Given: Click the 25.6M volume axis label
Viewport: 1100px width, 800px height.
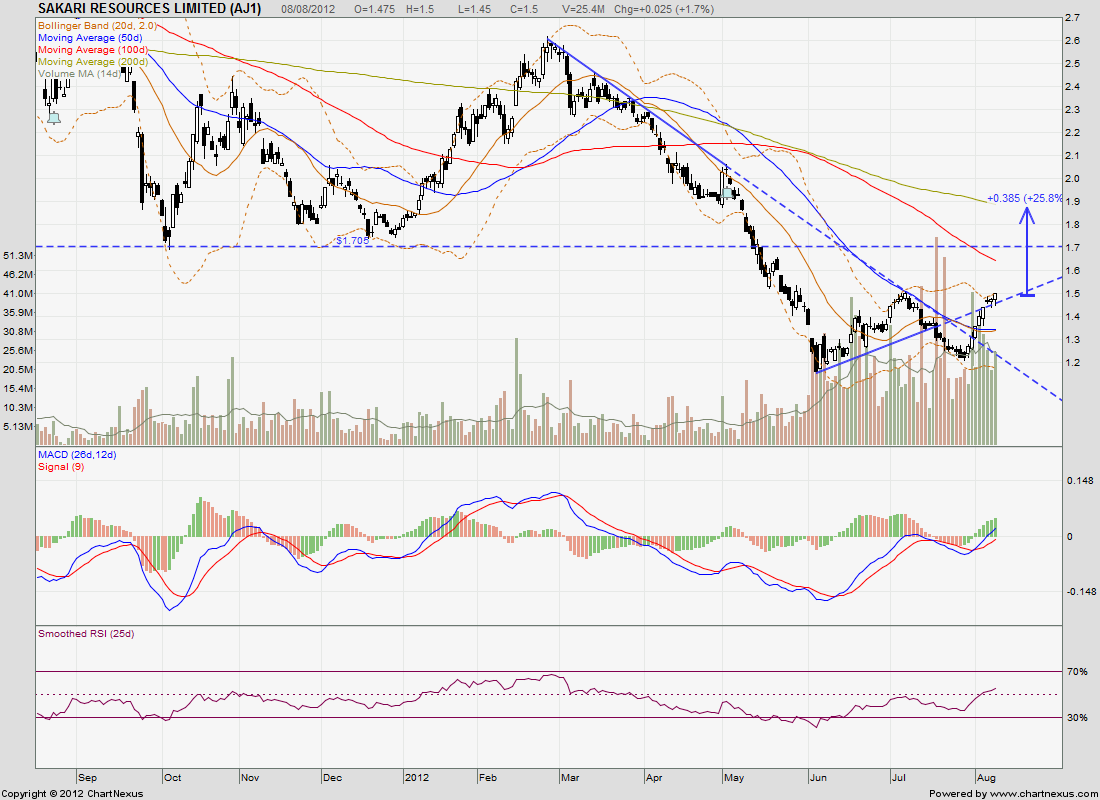Looking at the screenshot, I should (x=18, y=350).
